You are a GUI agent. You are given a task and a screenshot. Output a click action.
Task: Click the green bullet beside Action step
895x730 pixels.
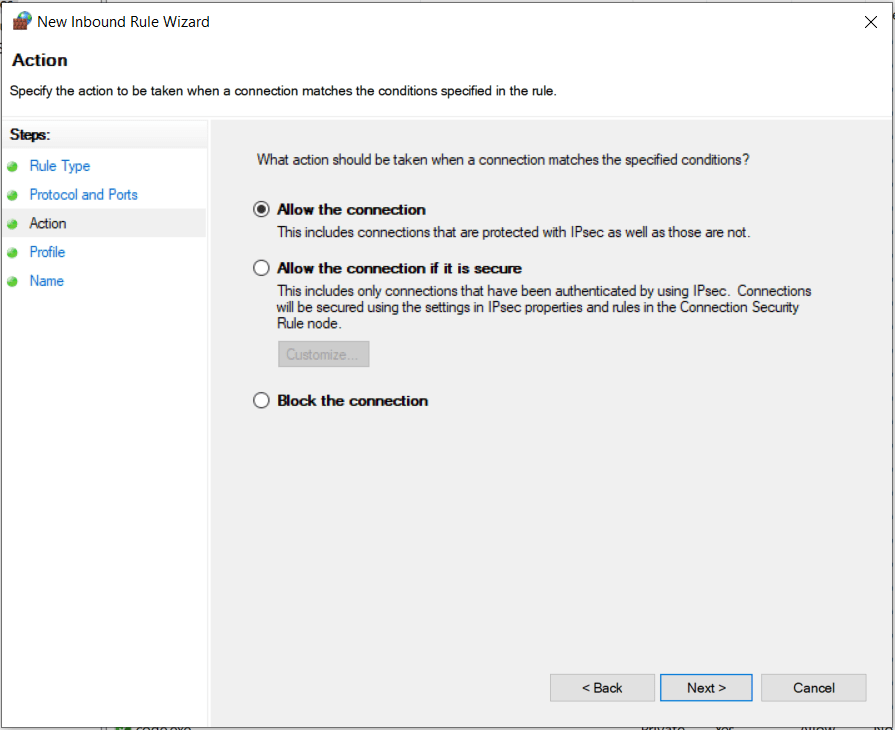pyautogui.click(x=12, y=224)
